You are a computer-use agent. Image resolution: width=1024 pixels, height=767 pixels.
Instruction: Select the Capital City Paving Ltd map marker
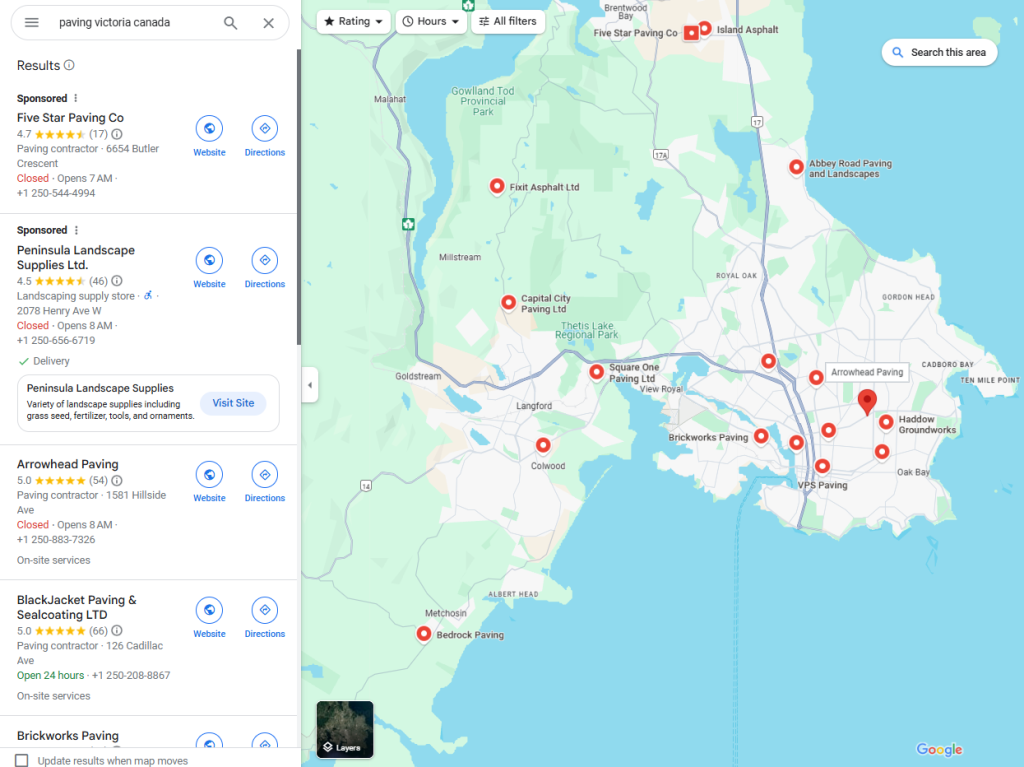(x=508, y=302)
